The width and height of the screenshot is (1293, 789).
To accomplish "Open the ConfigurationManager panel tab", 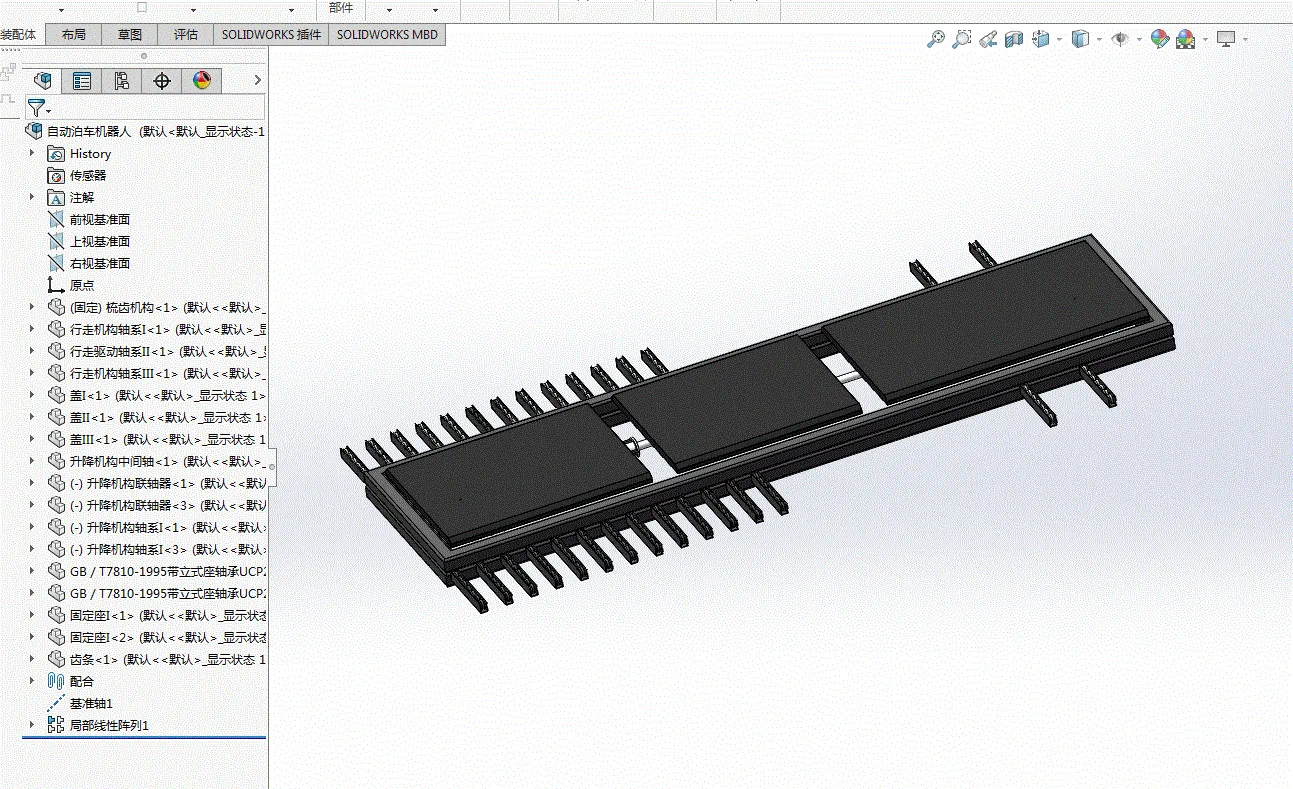I will [x=122, y=81].
